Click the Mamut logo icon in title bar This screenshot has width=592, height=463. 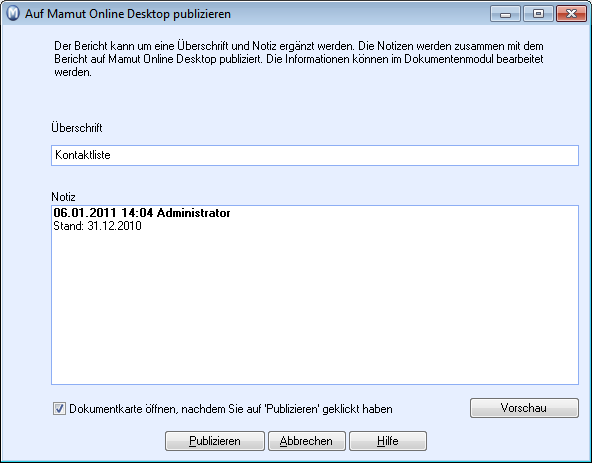13,13
